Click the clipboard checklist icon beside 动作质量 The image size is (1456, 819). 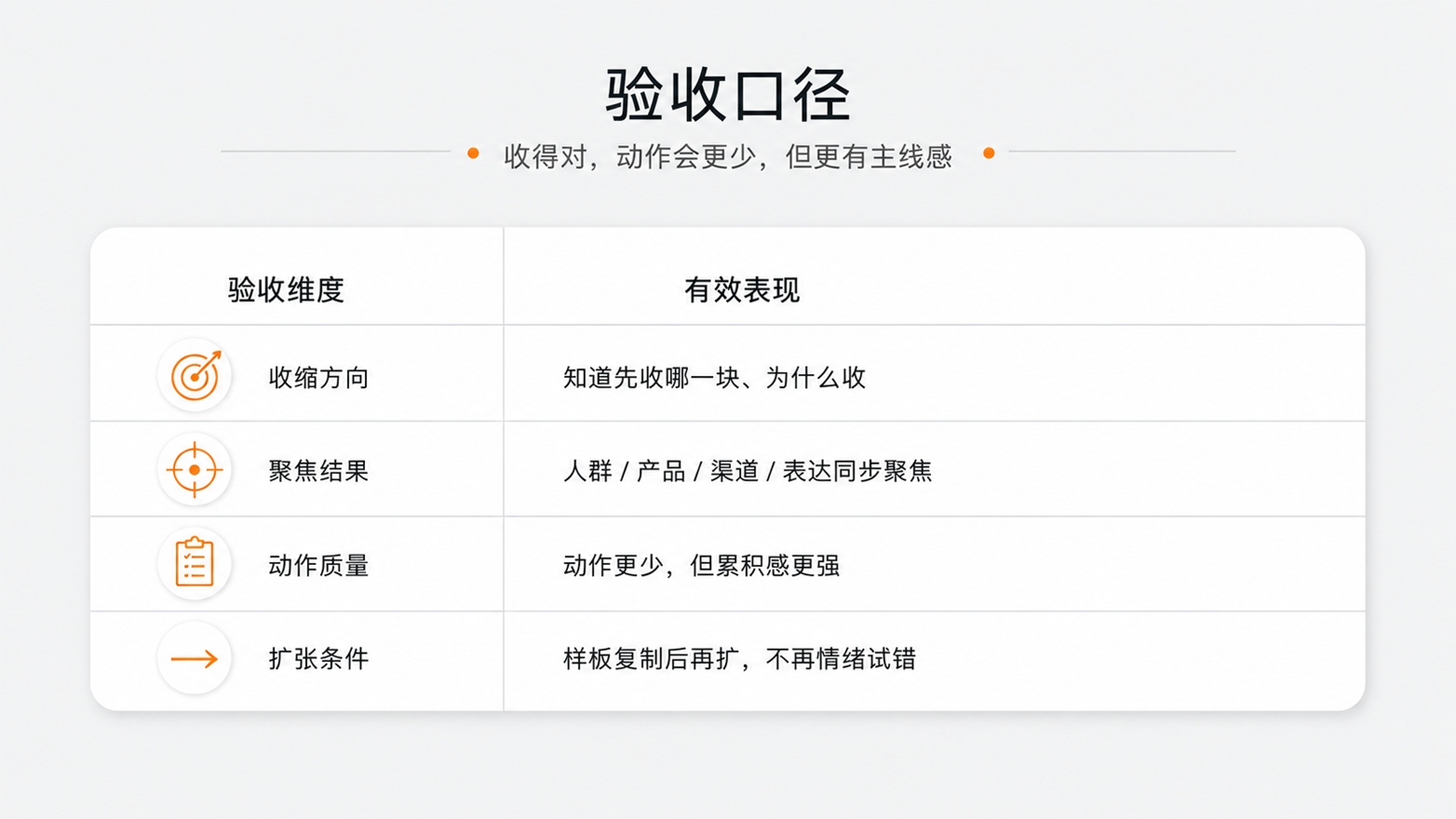195,563
